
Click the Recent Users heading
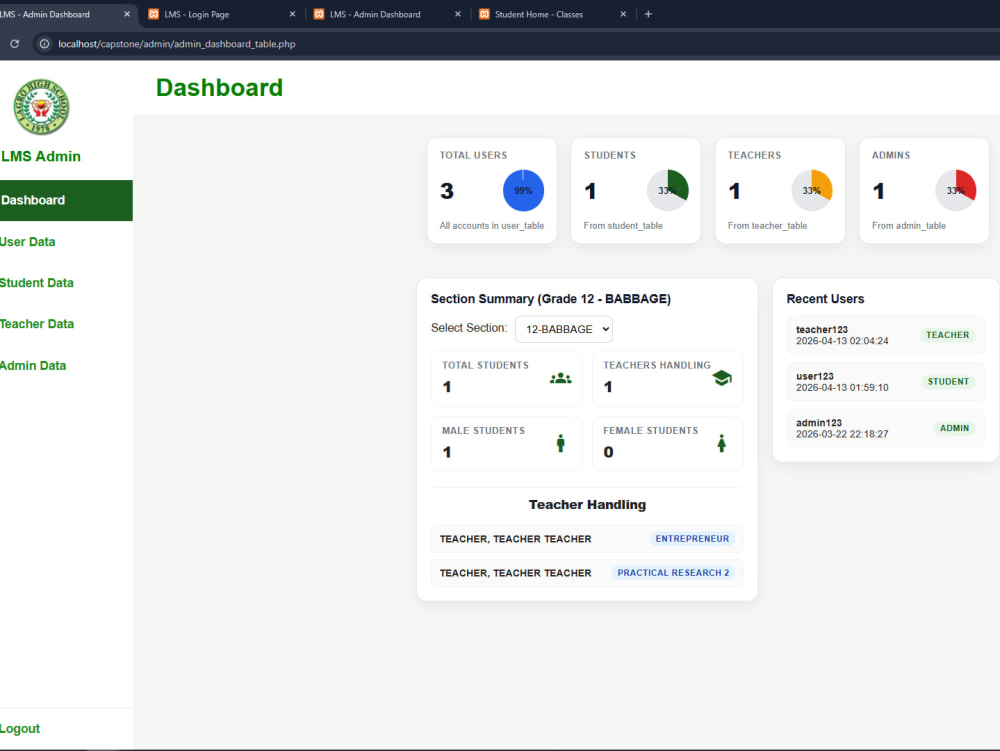(x=825, y=298)
